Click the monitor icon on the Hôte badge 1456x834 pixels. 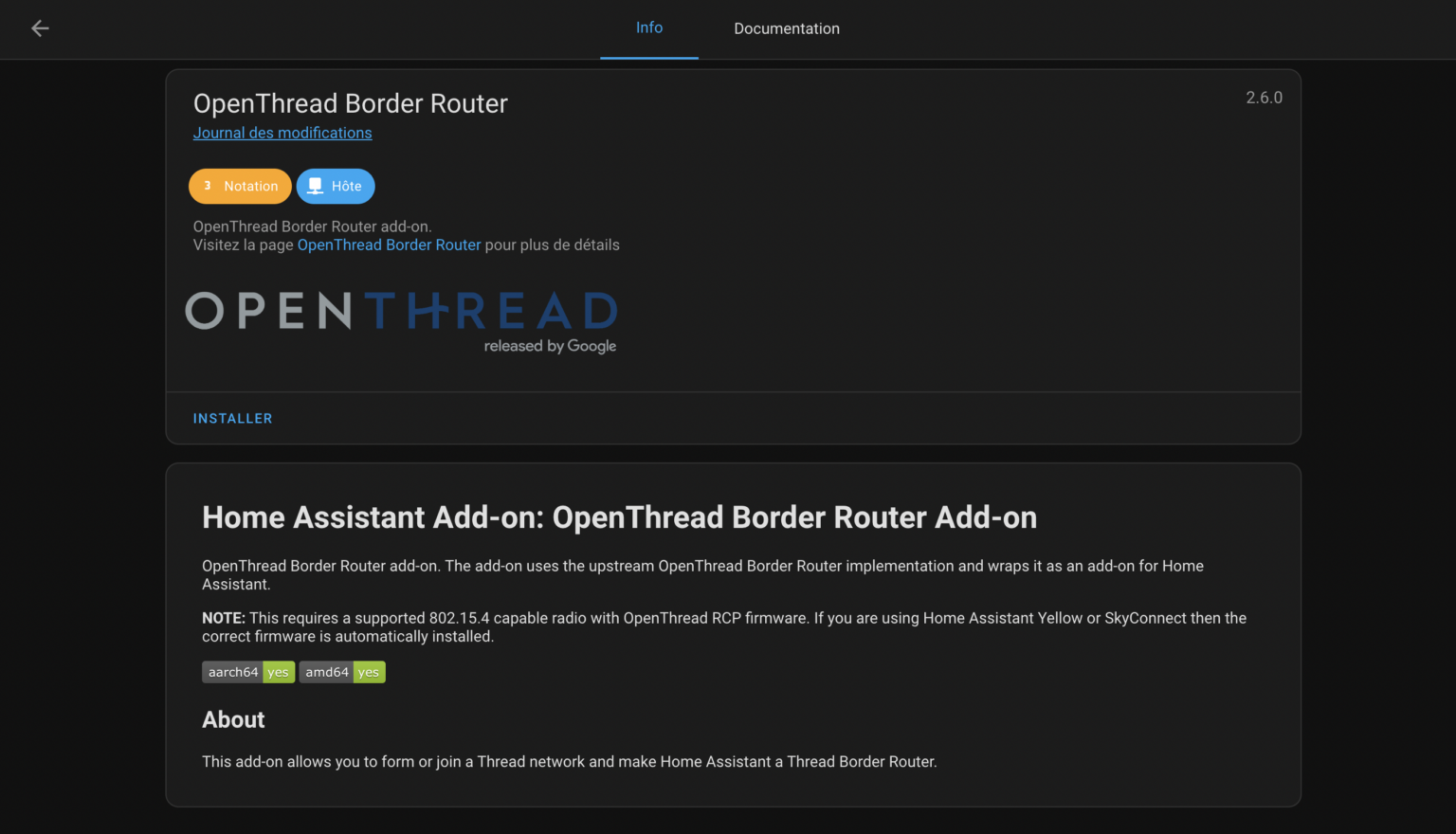313,186
